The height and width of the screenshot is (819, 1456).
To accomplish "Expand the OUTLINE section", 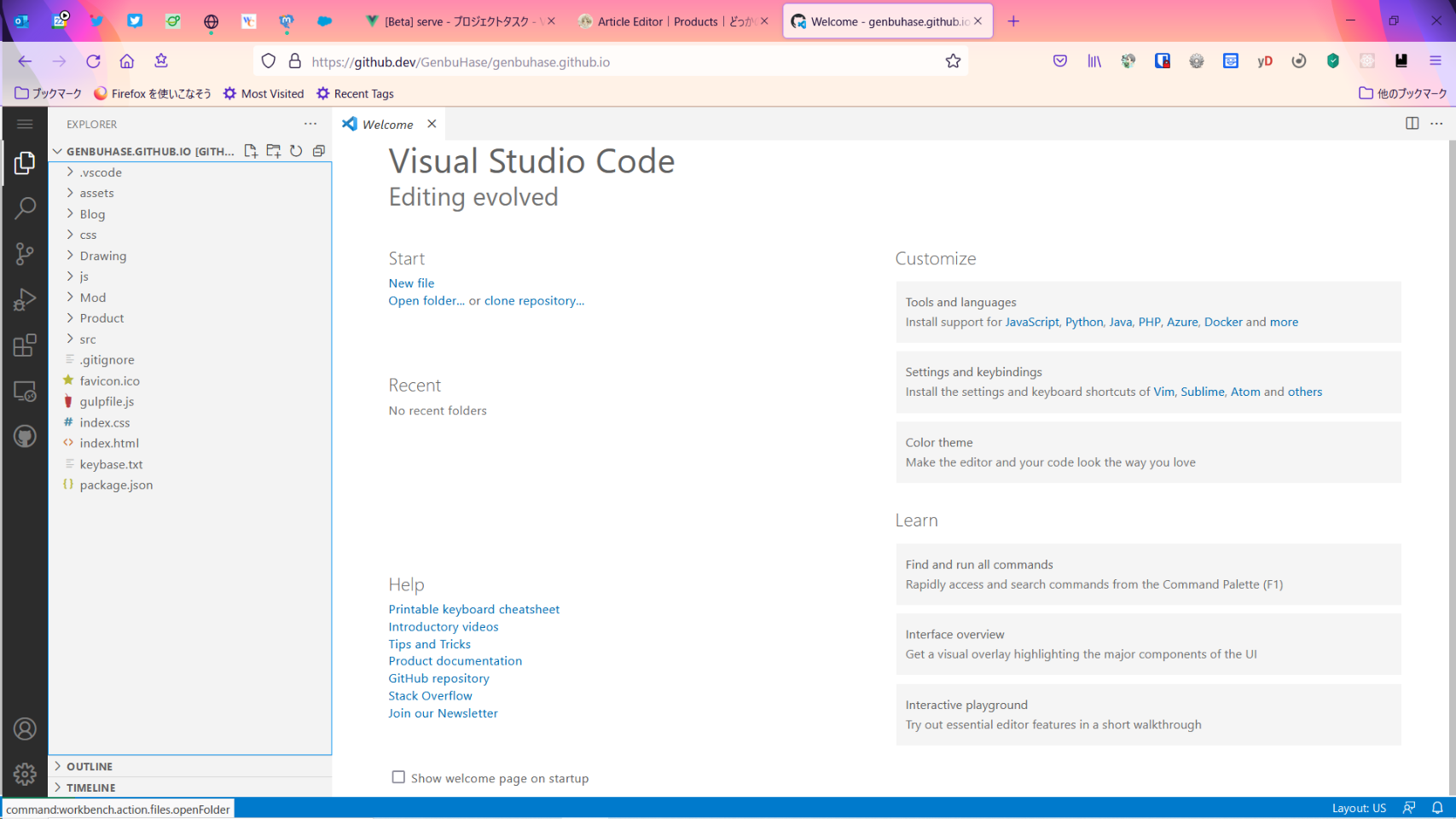I will click(x=90, y=766).
